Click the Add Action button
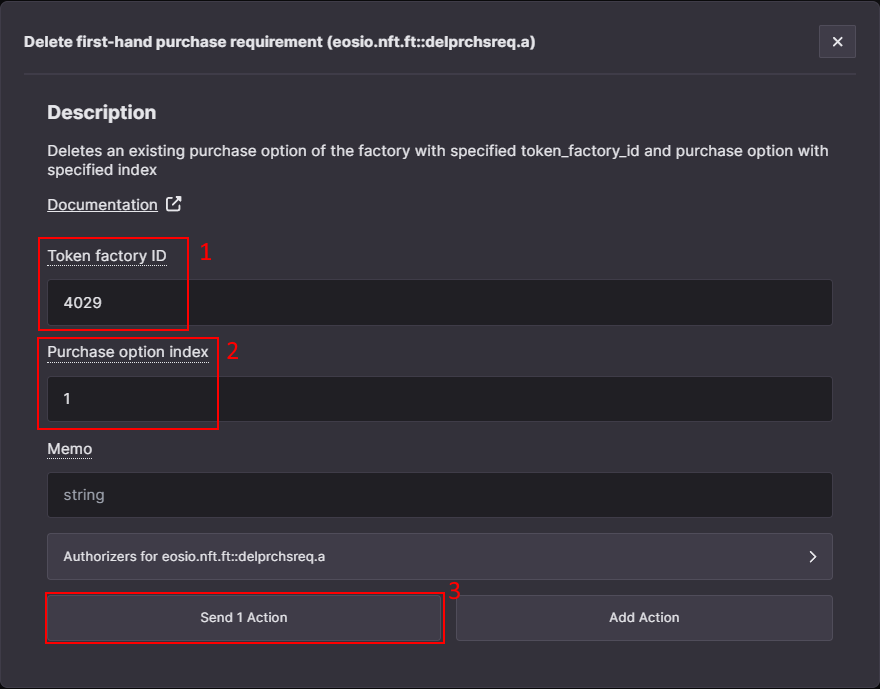Image resolution: width=880 pixels, height=689 pixels. (x=644, y=617)
